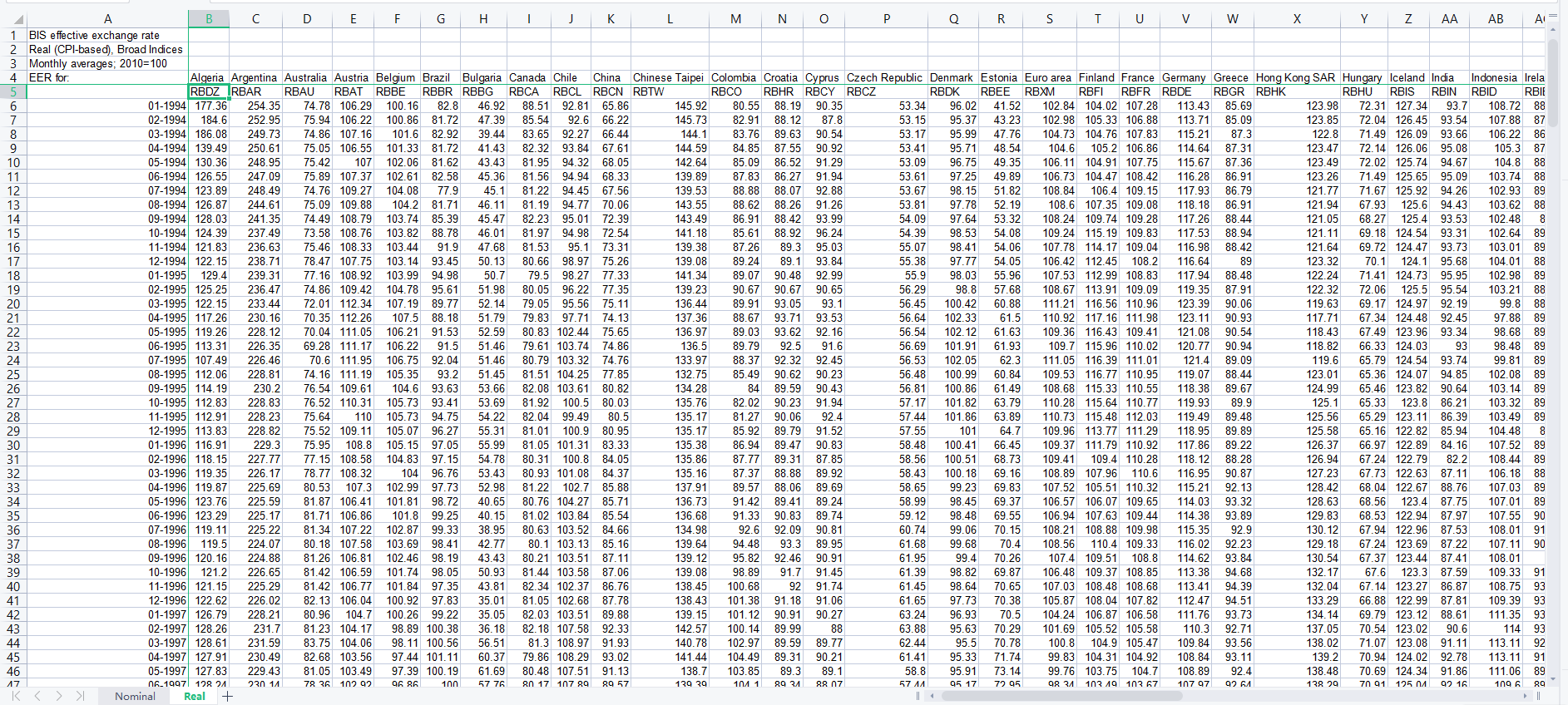Click the select-all corner of the grid
This screenshot has height=705, width=1568.
[x=13, y=18]
